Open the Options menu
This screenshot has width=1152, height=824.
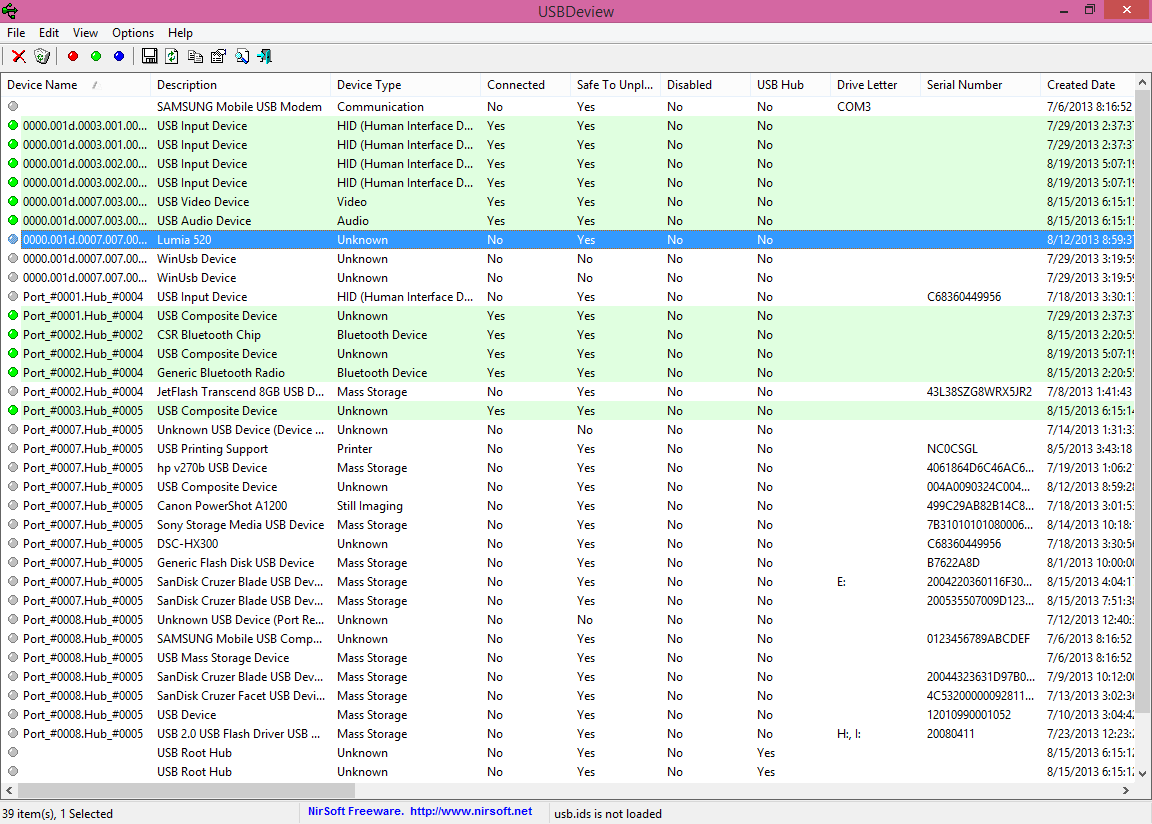(132, 32)
